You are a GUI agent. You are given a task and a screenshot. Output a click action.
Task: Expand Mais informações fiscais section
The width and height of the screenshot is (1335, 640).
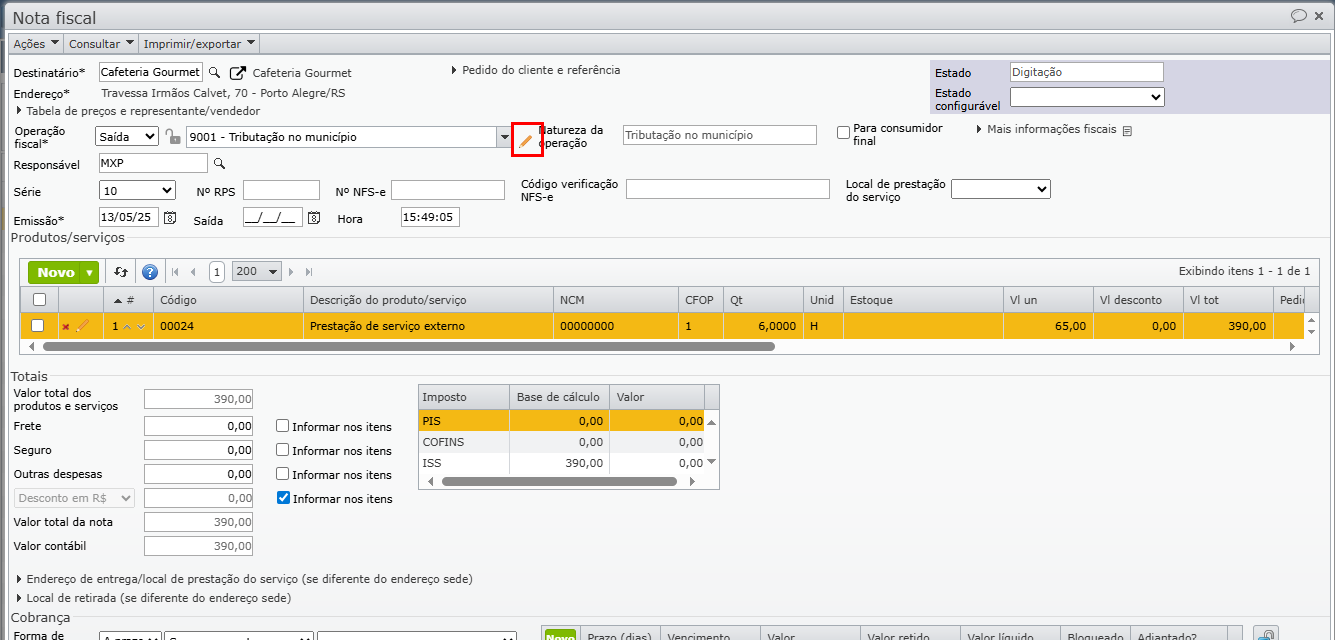click(x=1046, y=129)
